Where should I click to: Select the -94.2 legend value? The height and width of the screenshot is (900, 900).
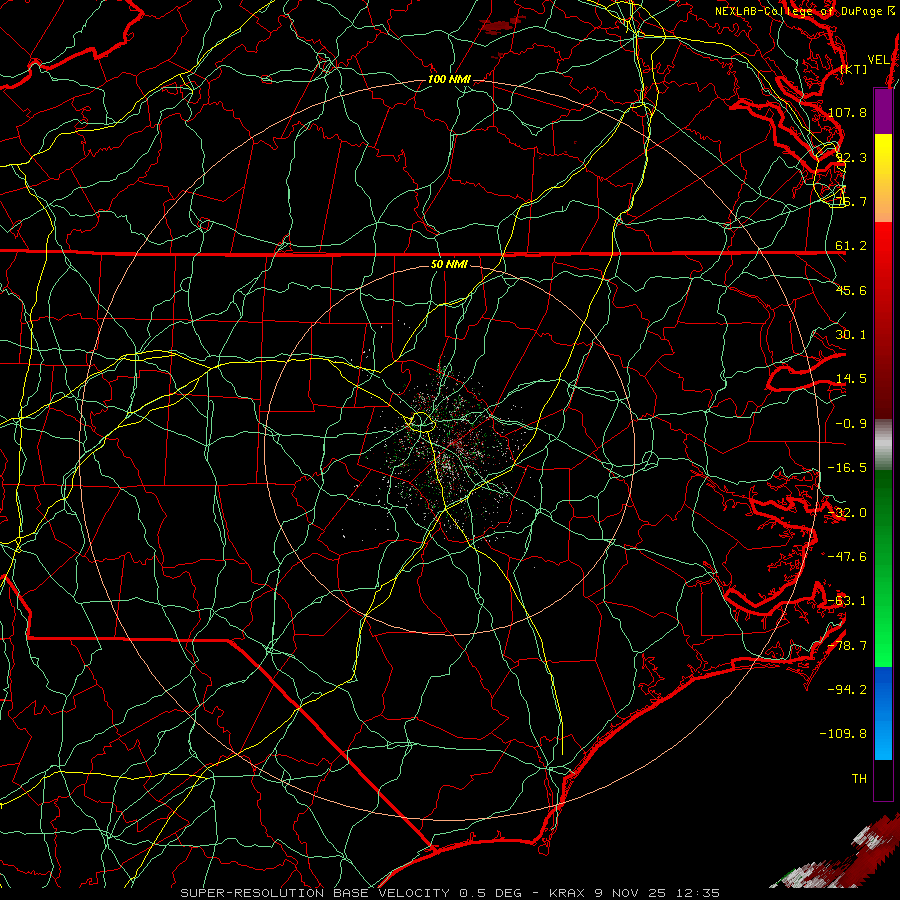coord(847,690)
